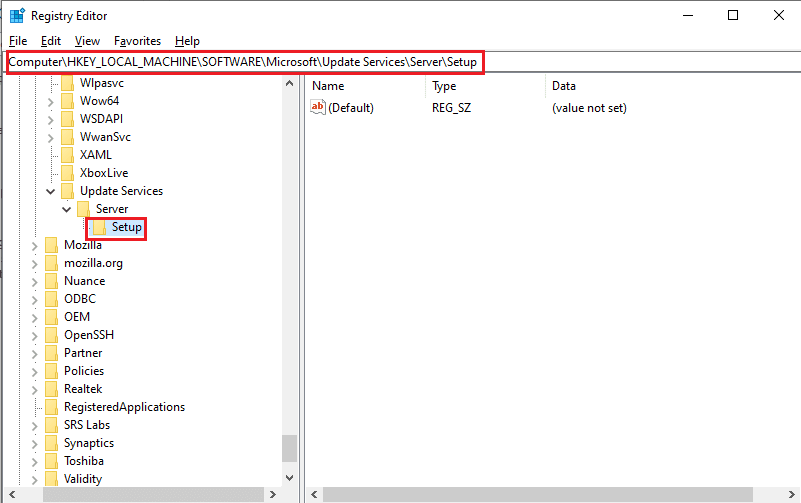Open the Help menu
The width and height of the screenshot is (801, 503).
(x=187, y=41)
